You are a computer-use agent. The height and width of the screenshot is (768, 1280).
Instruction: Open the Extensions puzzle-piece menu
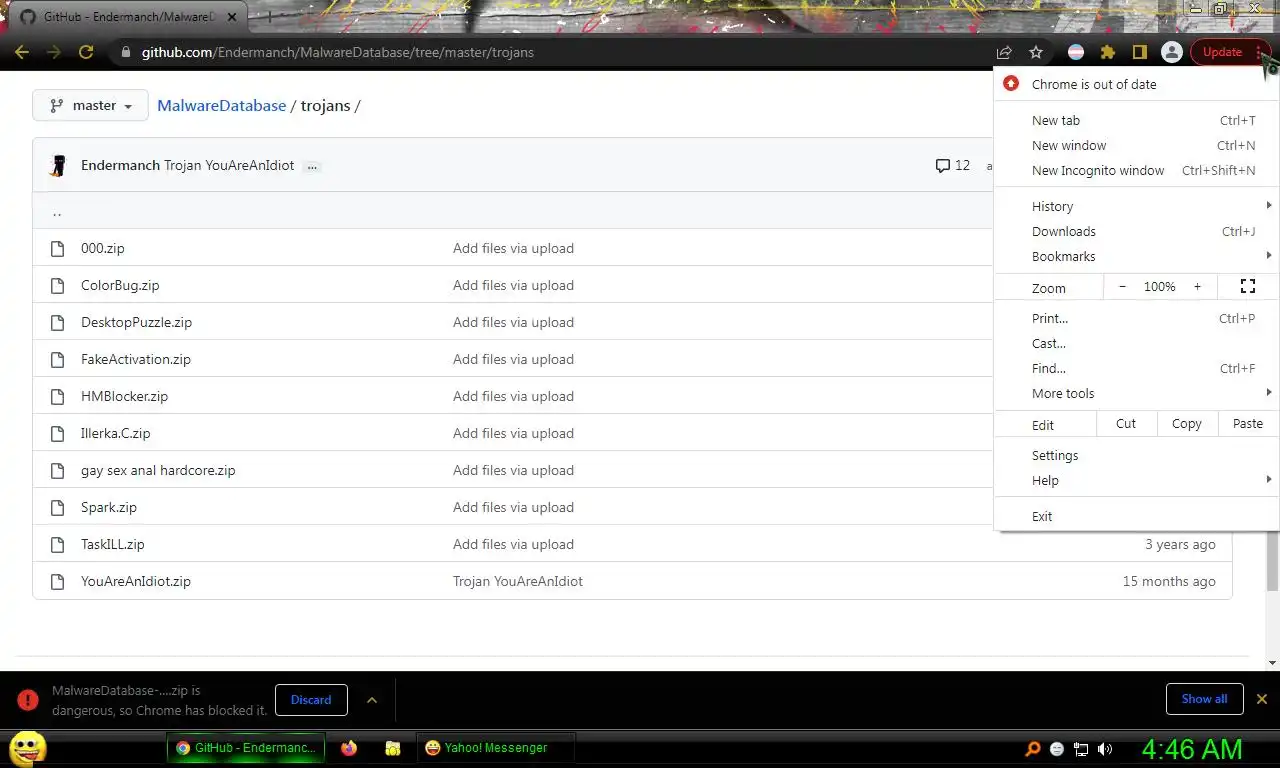click(1108, 52)
